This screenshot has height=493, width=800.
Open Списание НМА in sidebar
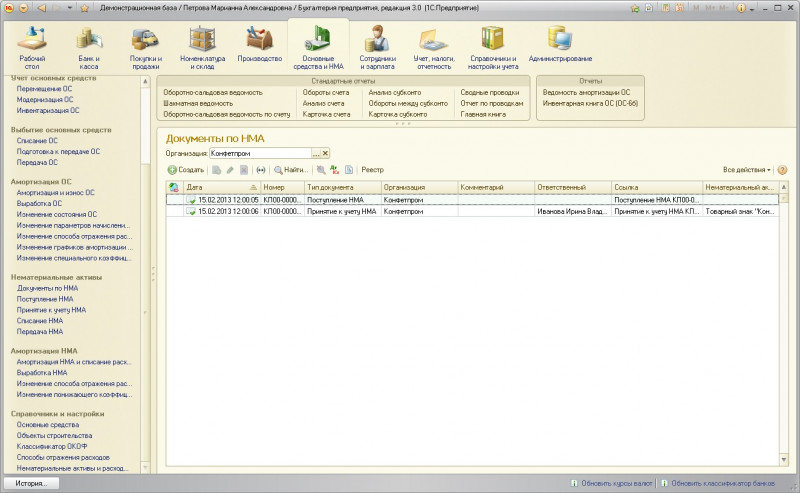pyautogui.click(x=40, y=321)
